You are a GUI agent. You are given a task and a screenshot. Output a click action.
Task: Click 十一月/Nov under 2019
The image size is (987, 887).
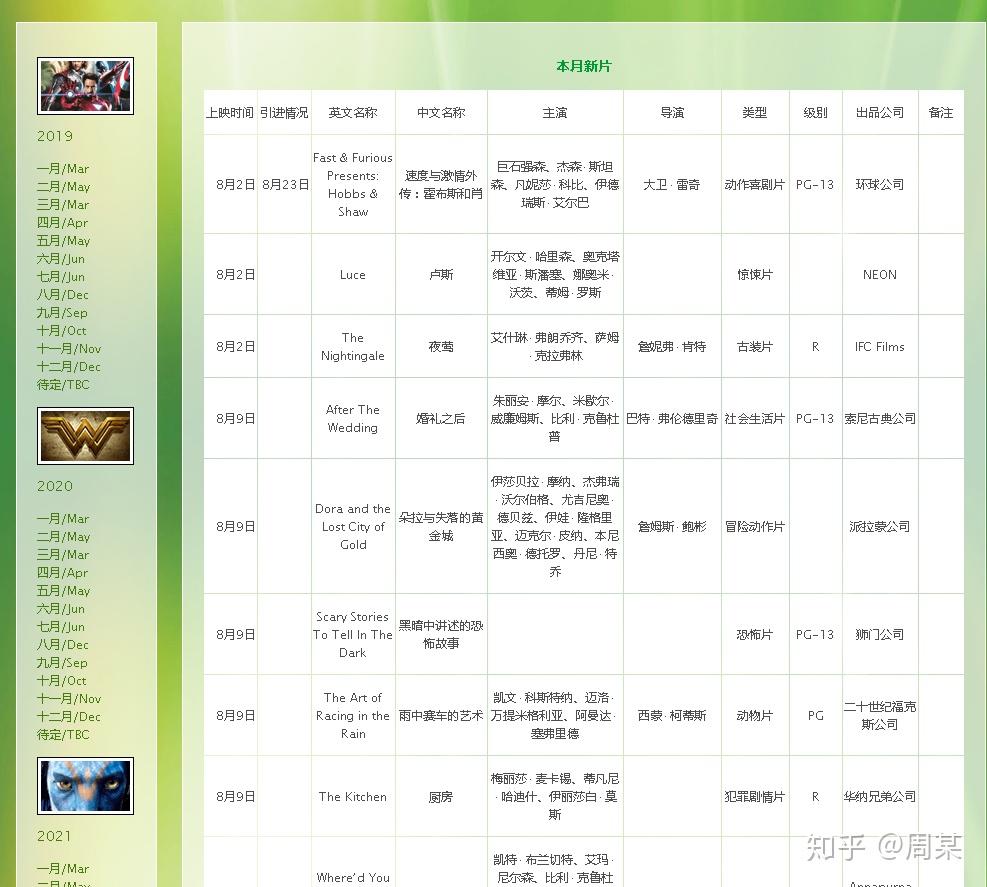tap(69, 349)
